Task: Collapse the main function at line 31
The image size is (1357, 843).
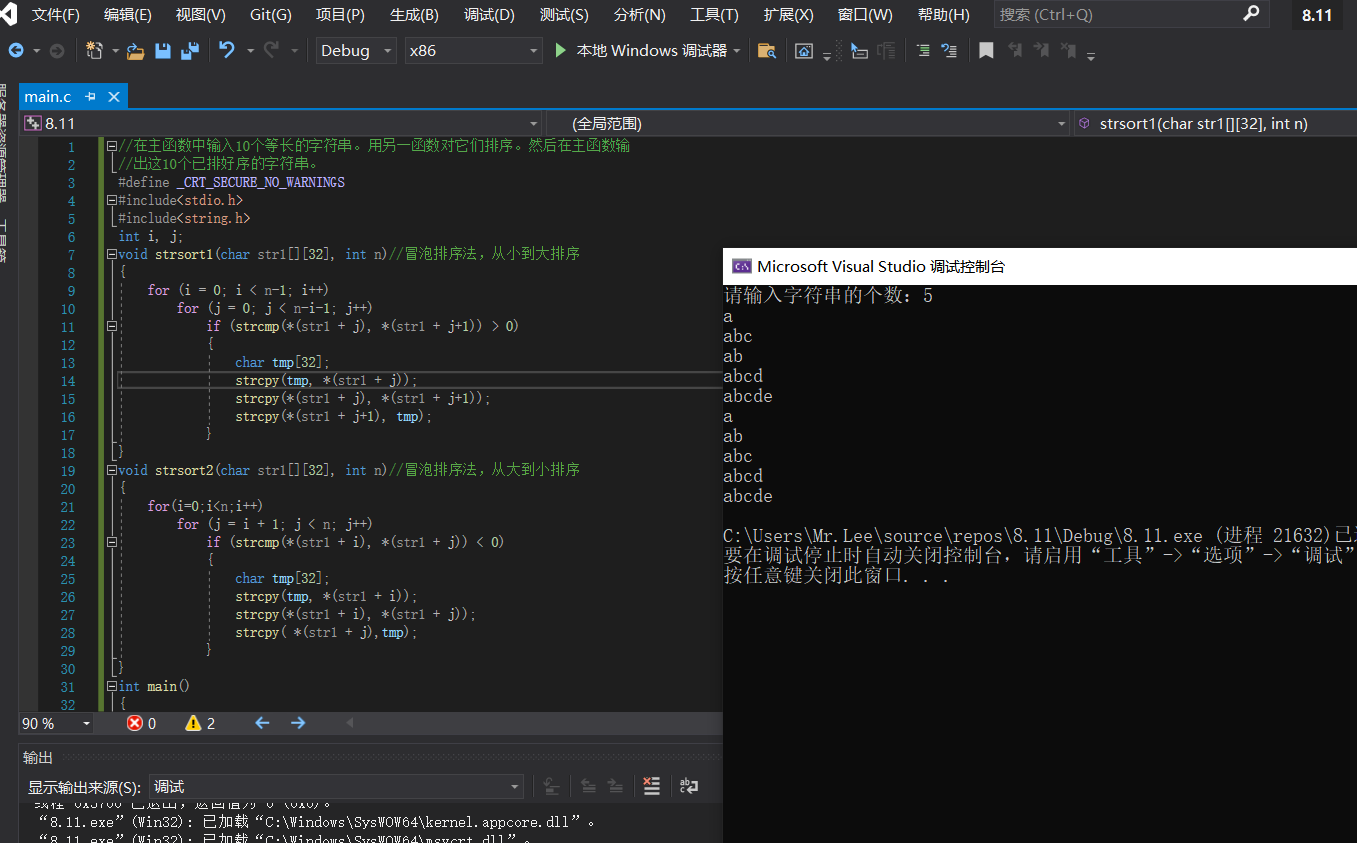Action: pos(112,686)
